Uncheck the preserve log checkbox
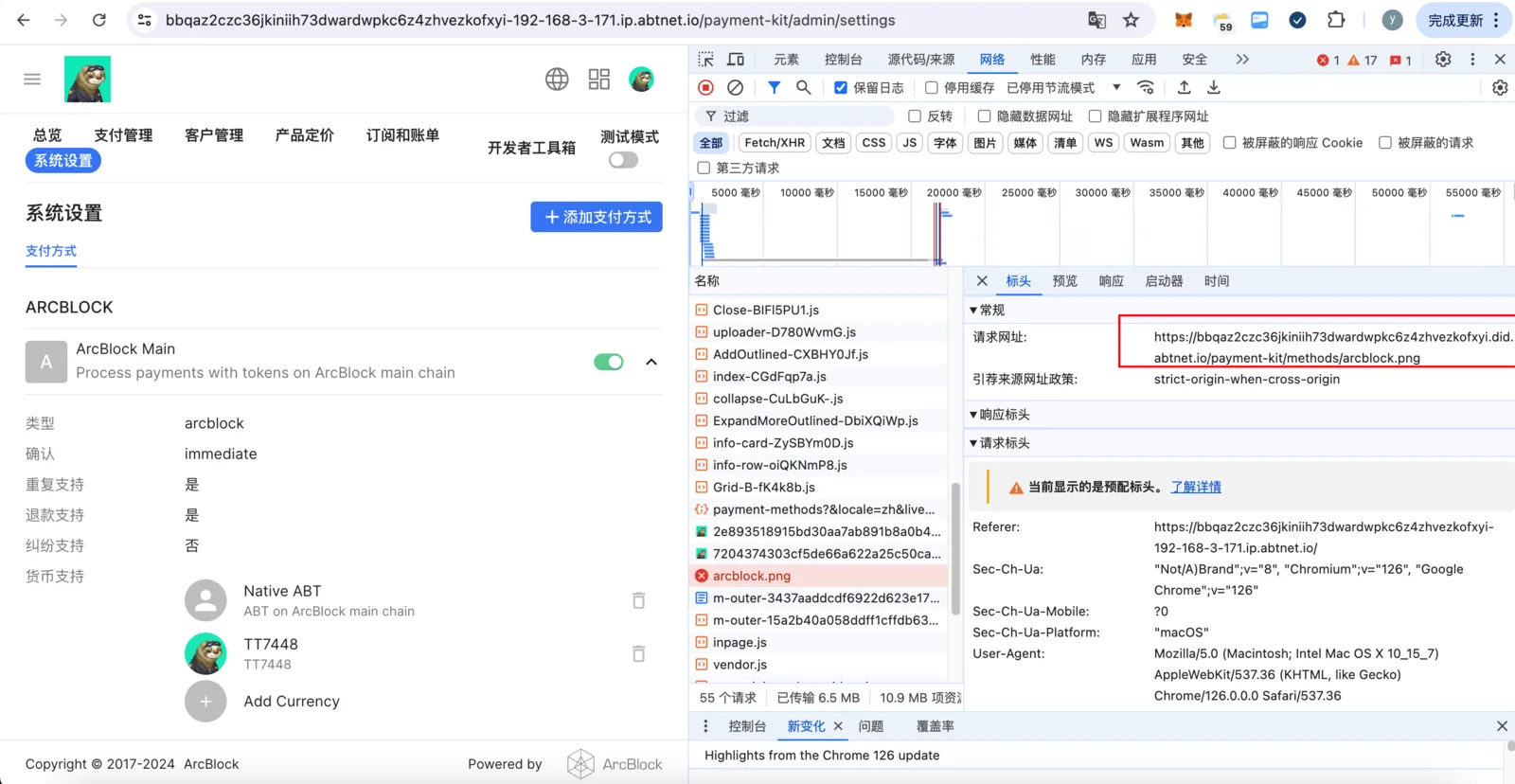Viewport: 1515px width, 784px height. click(x=841, y=88)
